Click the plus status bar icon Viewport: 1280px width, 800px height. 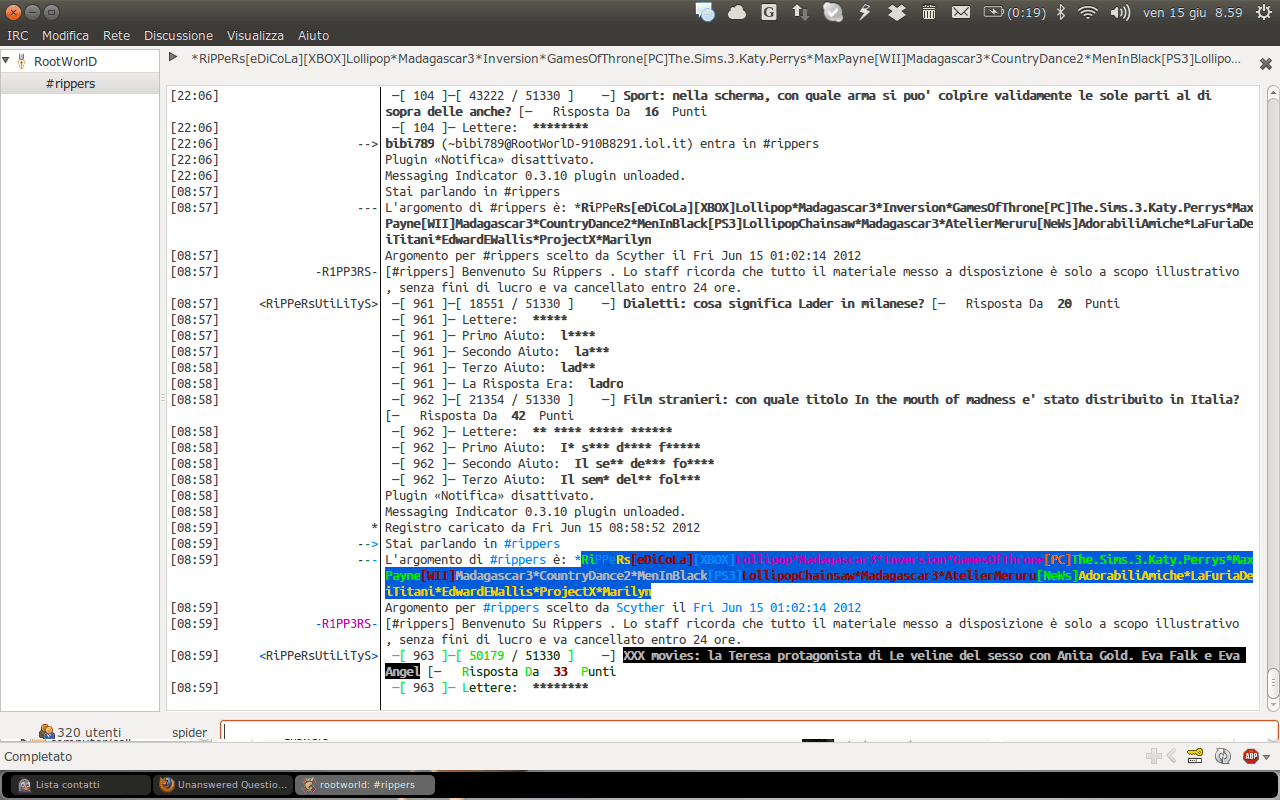click(1153, 757)
